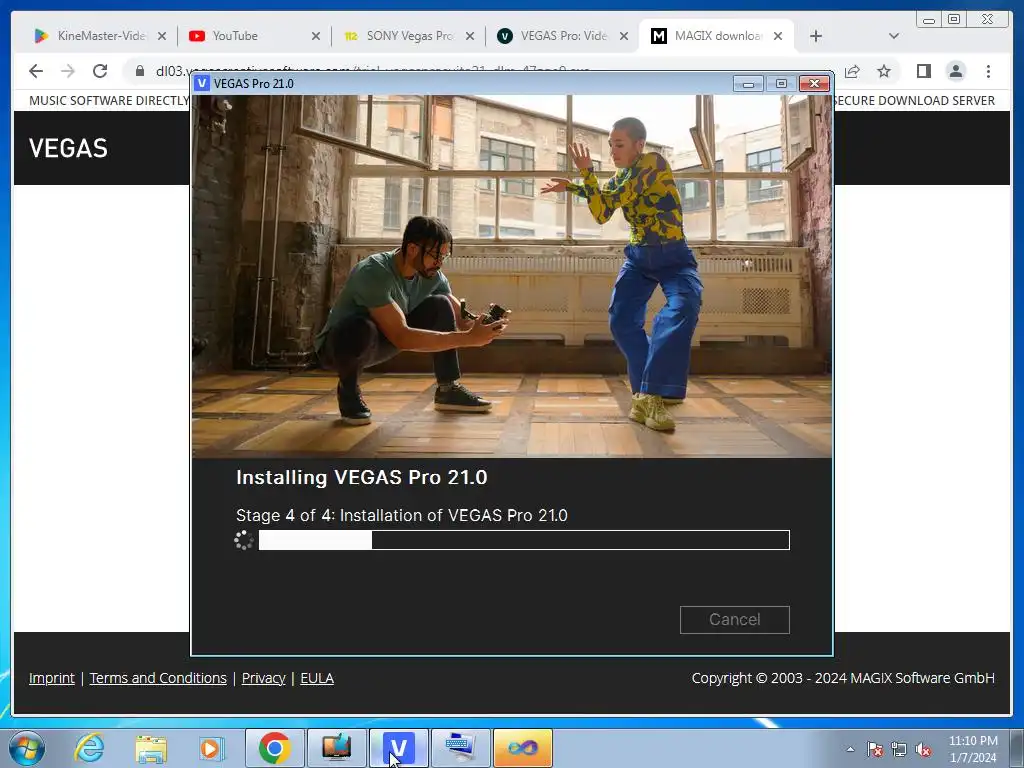Viewport: 1024px width, 768px height.
Task: Close the YouTube tab
Action: (x=316, y=36)
